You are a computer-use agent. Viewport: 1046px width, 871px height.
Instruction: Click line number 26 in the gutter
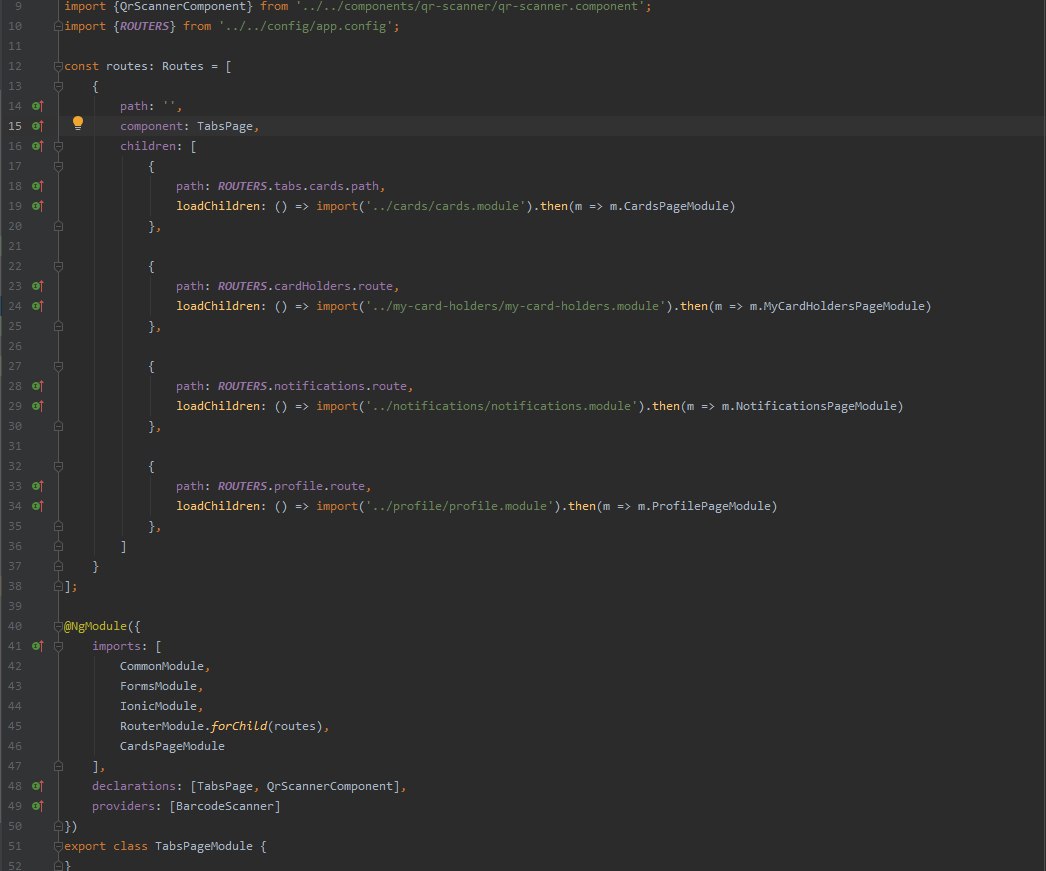point(15,346)
